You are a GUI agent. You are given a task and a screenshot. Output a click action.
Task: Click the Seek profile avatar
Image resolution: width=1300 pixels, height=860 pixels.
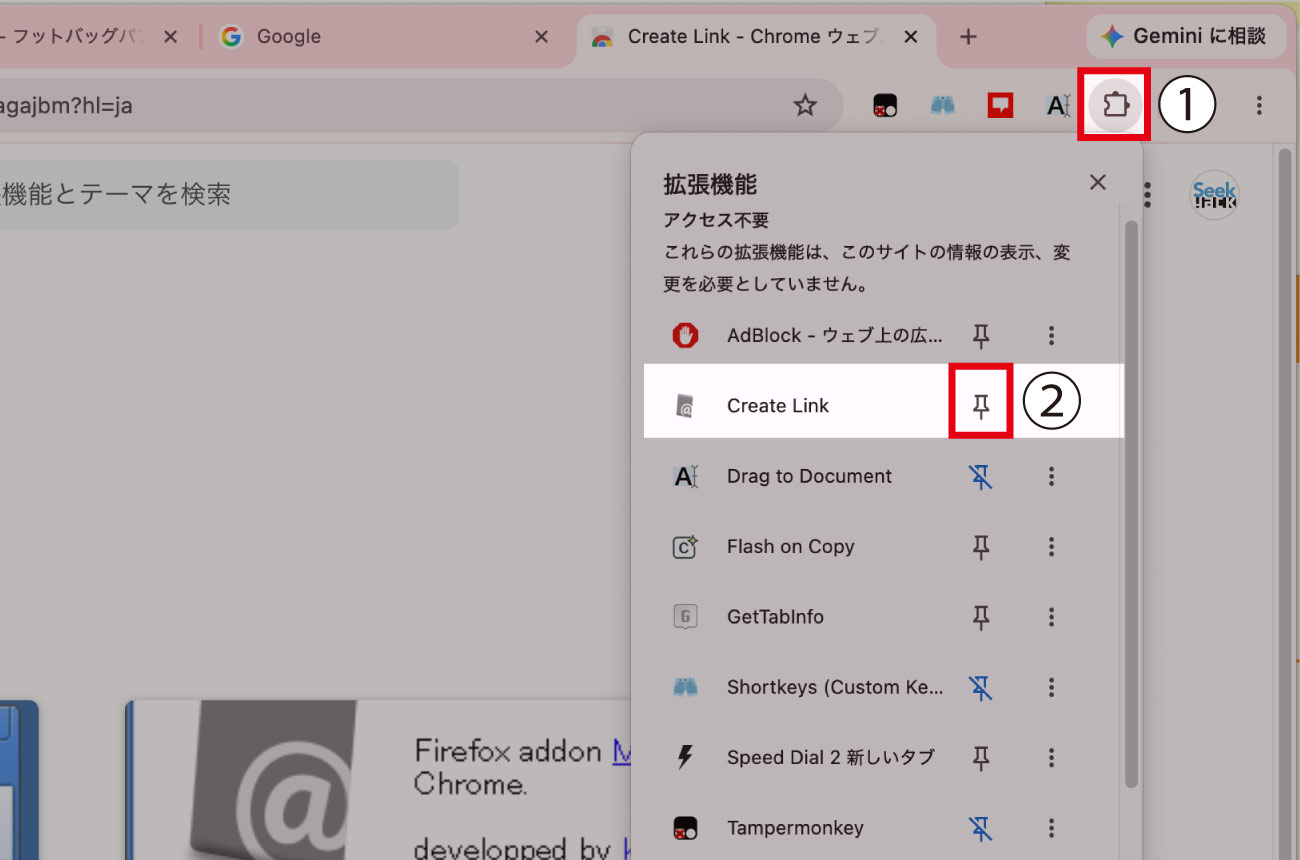coord(1215,194)
